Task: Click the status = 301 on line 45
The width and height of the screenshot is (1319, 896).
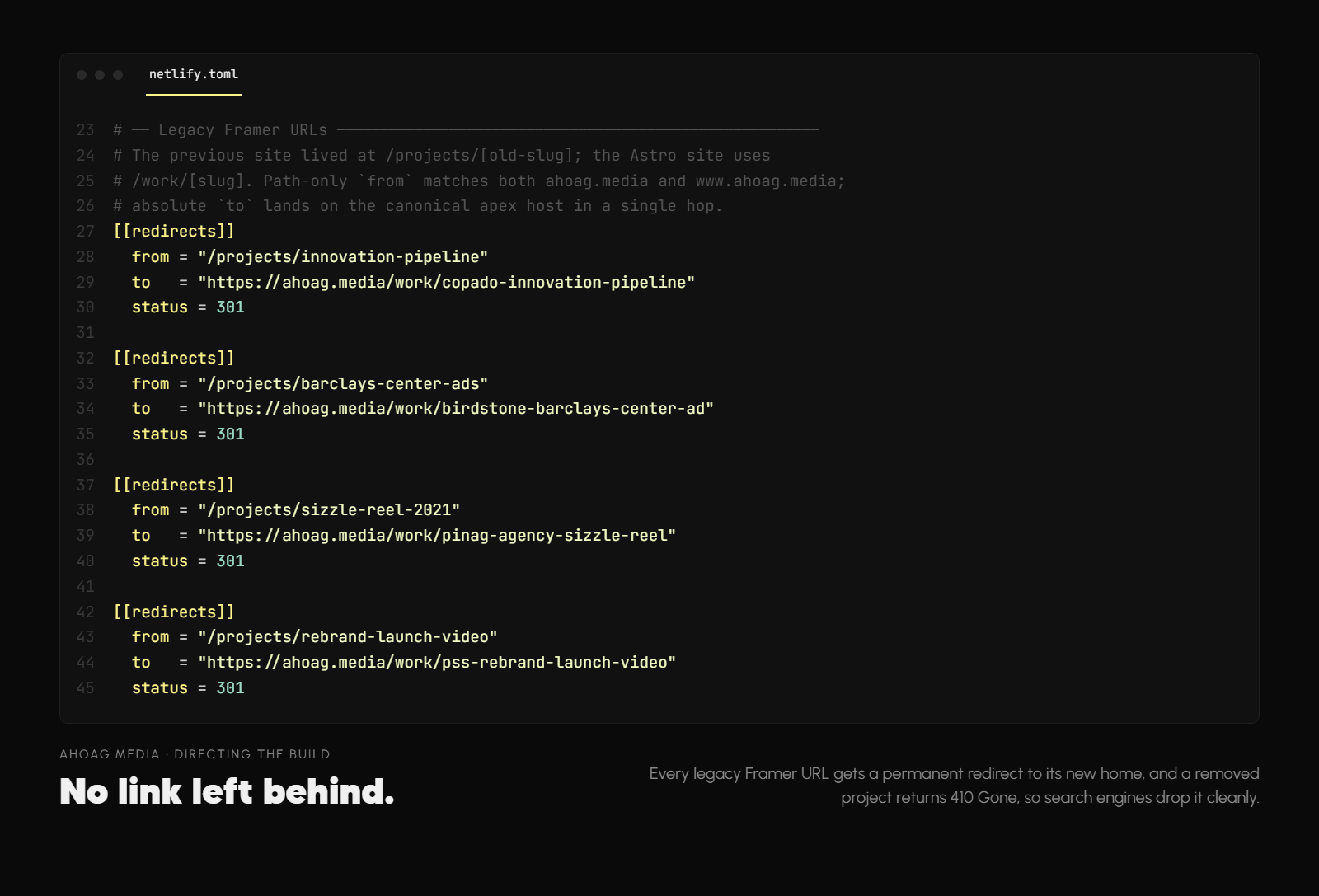Action: click(x=188, y=688)
